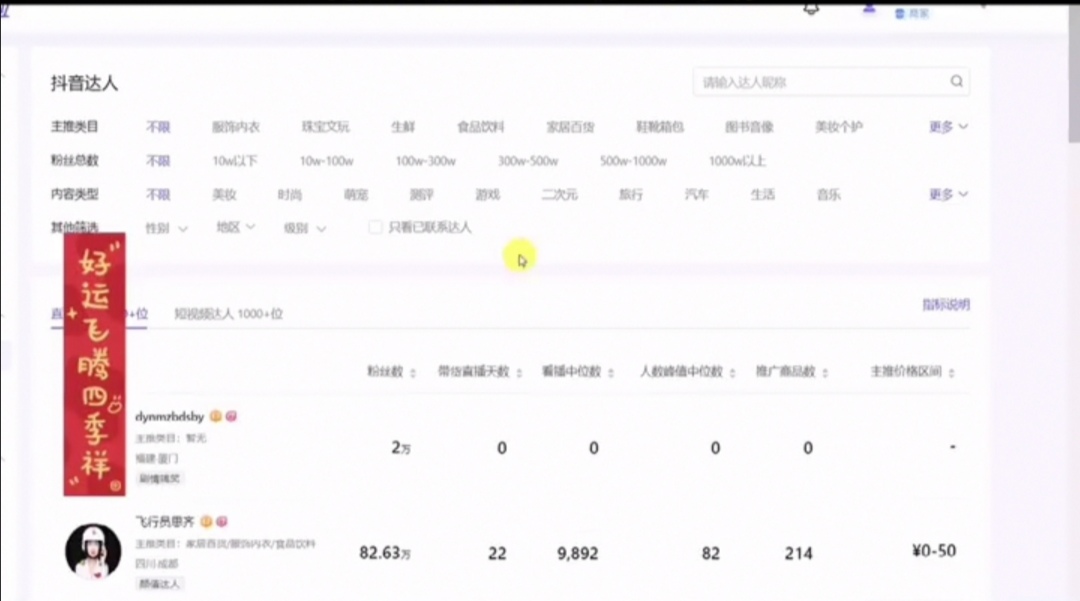Filter content type by 汽车

pos(696,194)
